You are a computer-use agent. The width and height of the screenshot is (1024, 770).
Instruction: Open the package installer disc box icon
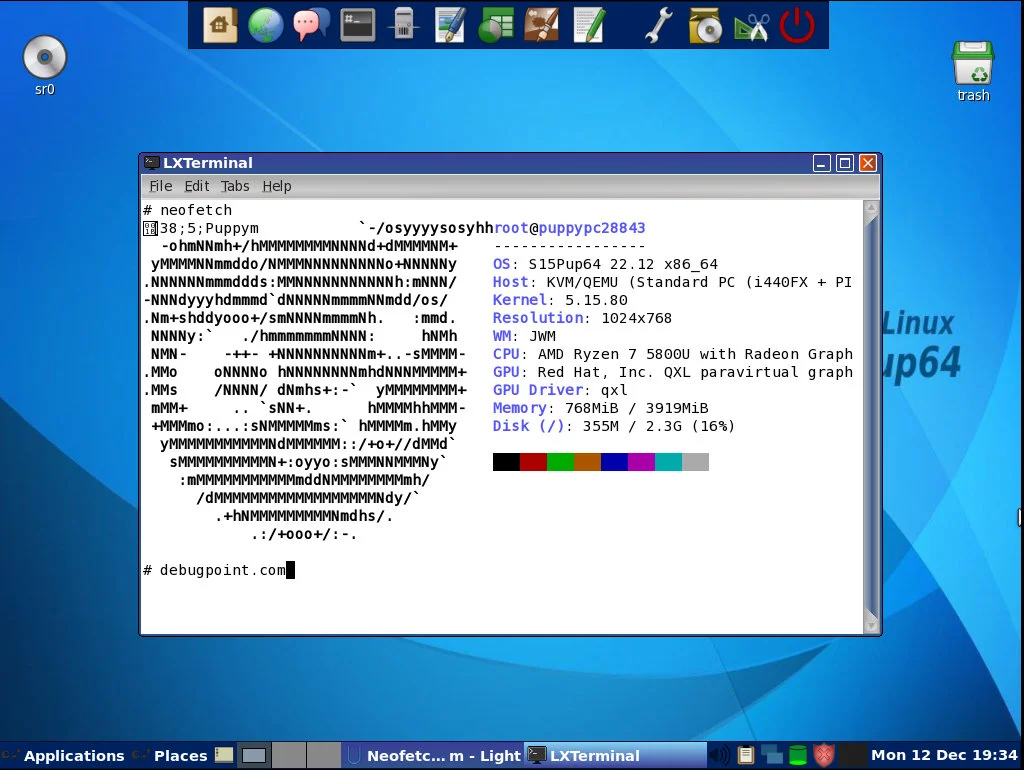(705, 25)
